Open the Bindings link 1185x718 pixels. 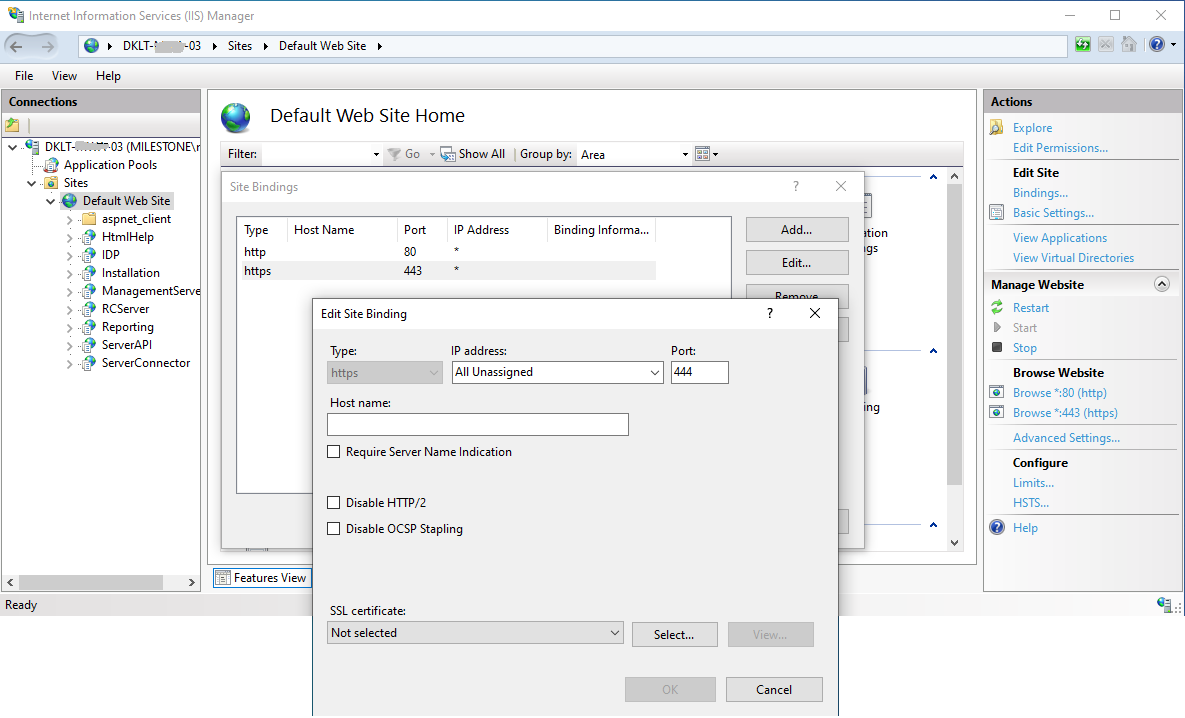pos(1040,193)
